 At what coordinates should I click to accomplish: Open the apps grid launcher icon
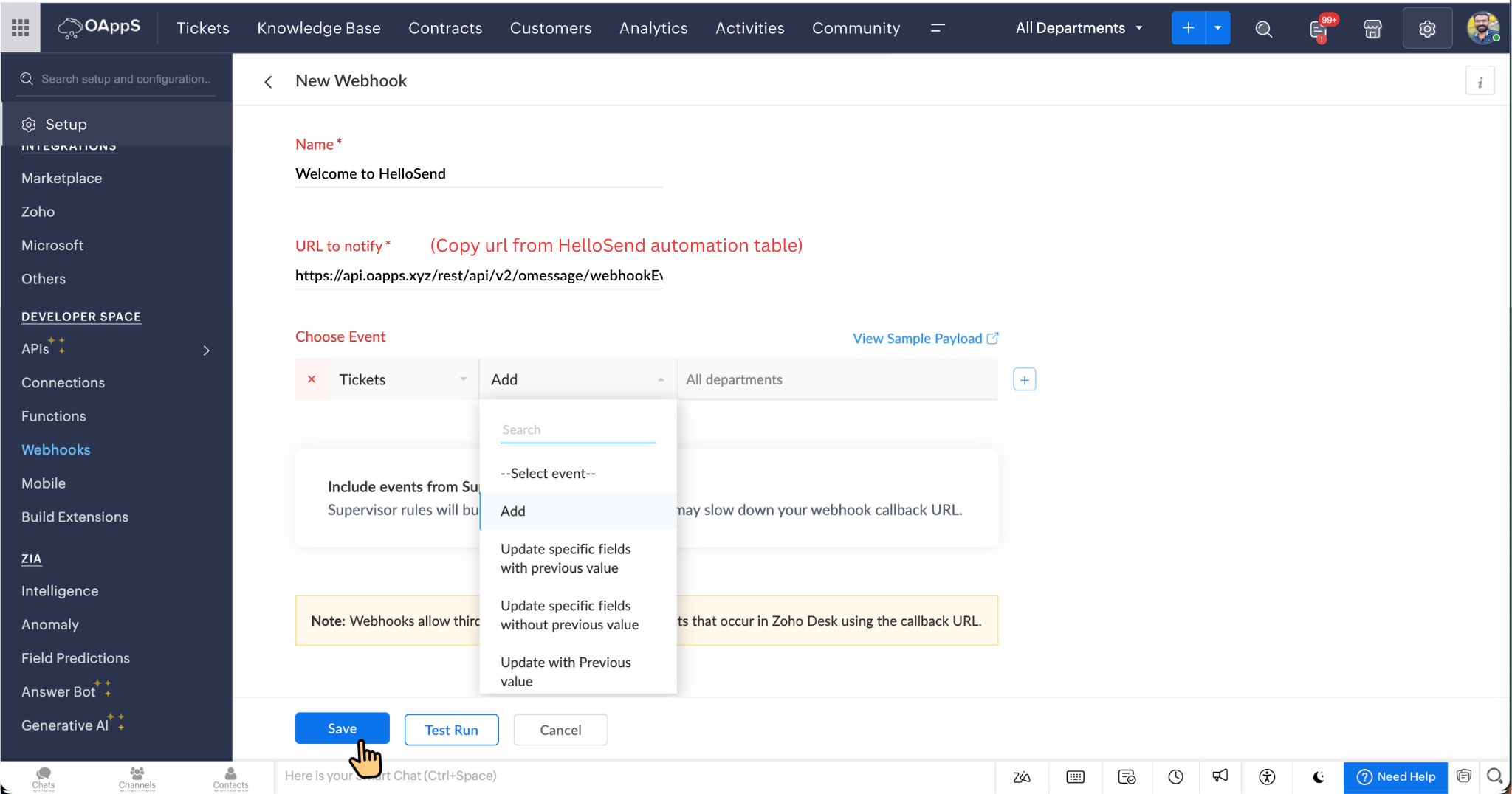tap(21, 28)
